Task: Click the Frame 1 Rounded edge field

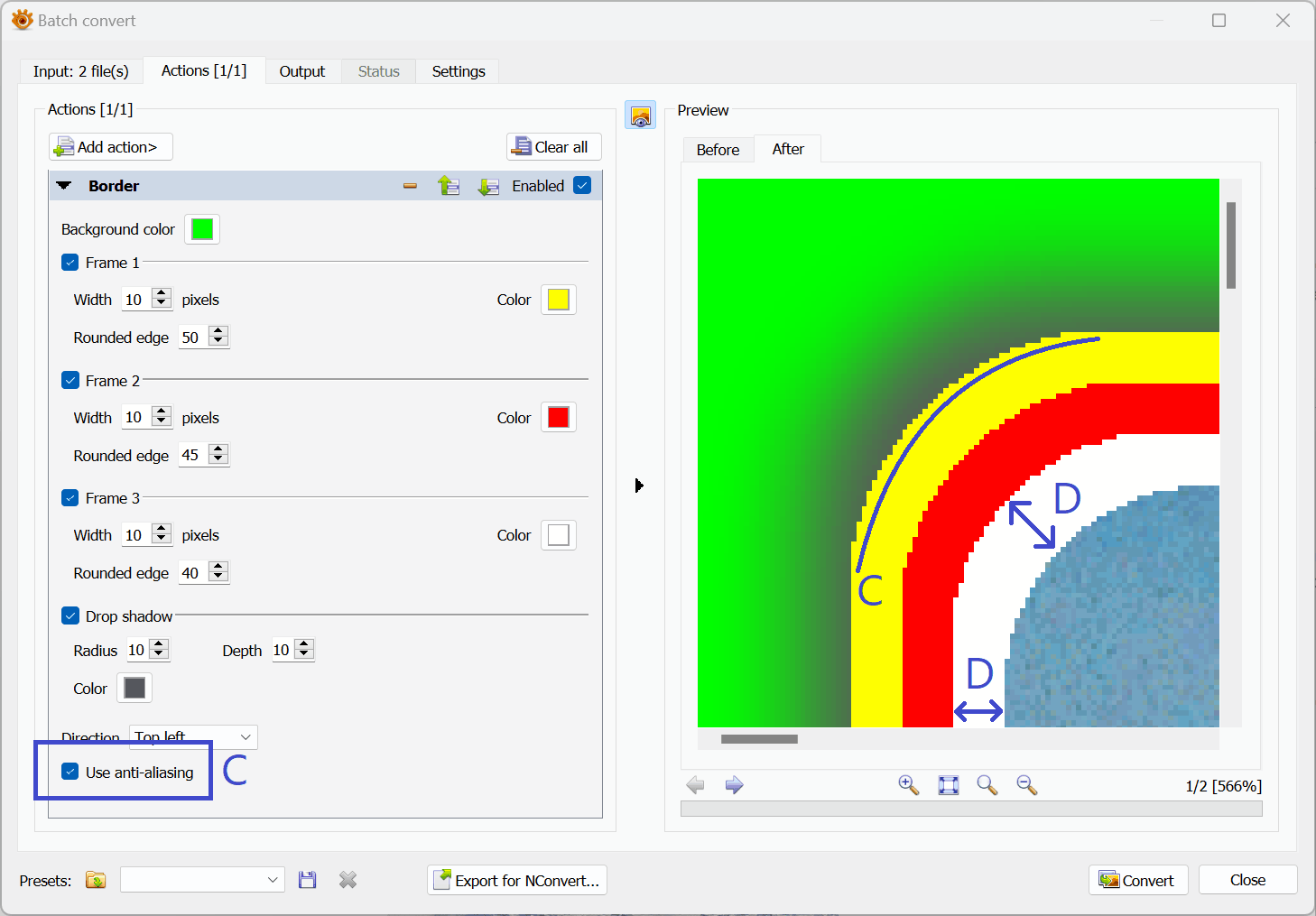Action: pyautogui.click(x=193, y=338)
